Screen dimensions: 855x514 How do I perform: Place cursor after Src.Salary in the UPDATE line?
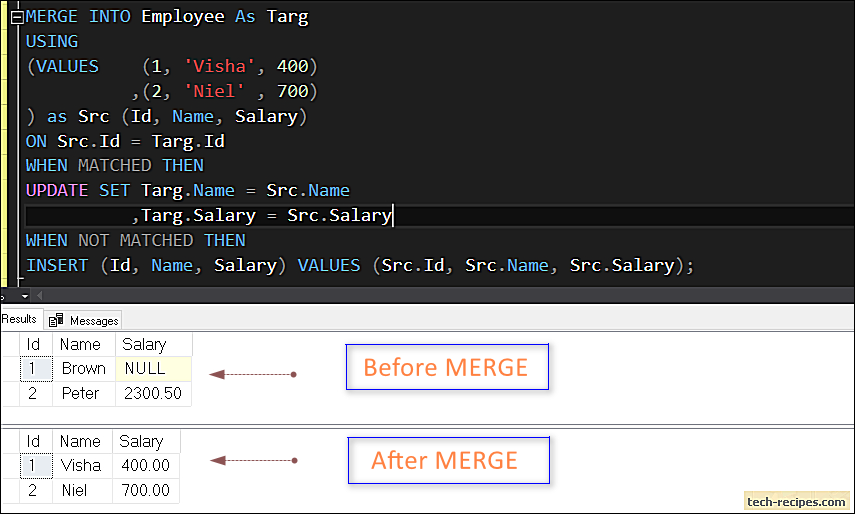point(393,216)
